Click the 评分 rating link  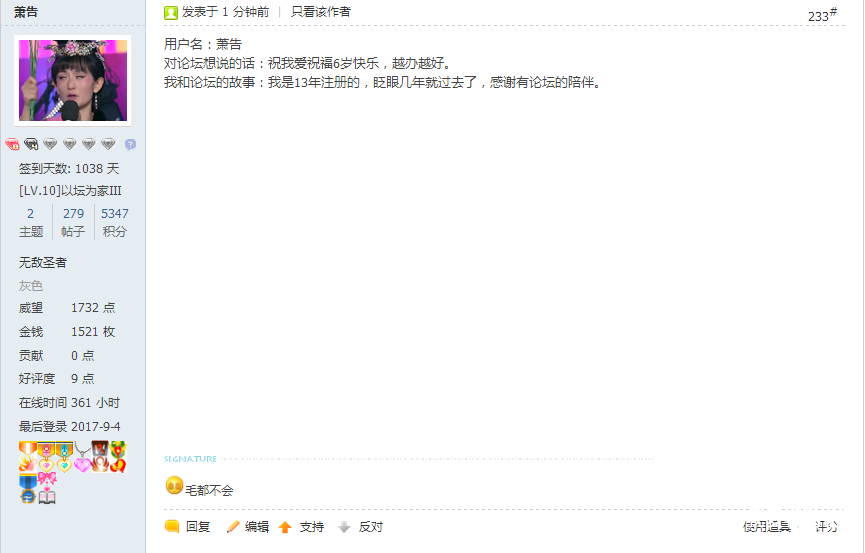(x=826, y=527)
